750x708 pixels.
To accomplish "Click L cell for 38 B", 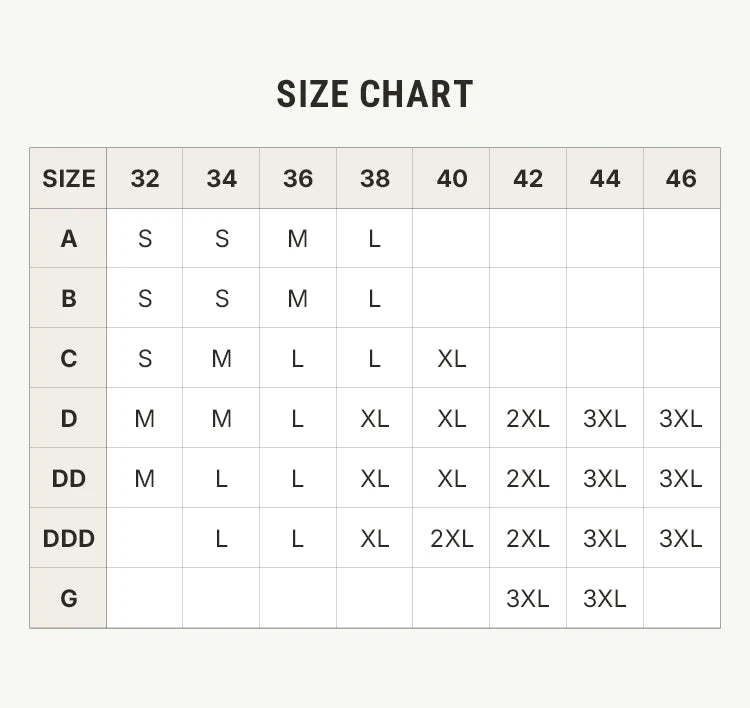I will (x=375, y=299).
